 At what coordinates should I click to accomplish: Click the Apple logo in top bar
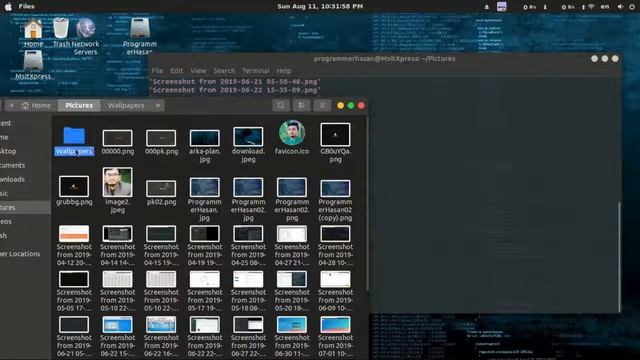[8, 7]
